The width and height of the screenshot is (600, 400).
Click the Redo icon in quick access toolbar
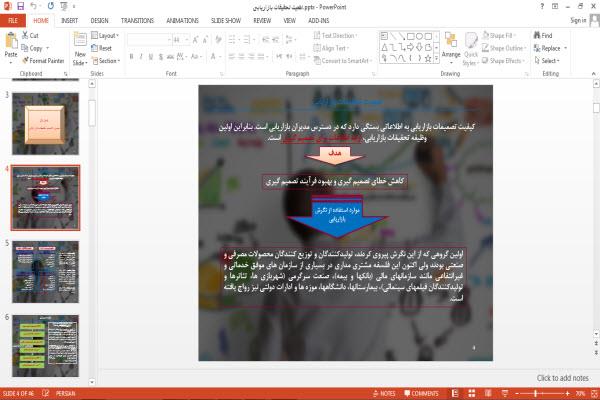(x=51, y=6)
